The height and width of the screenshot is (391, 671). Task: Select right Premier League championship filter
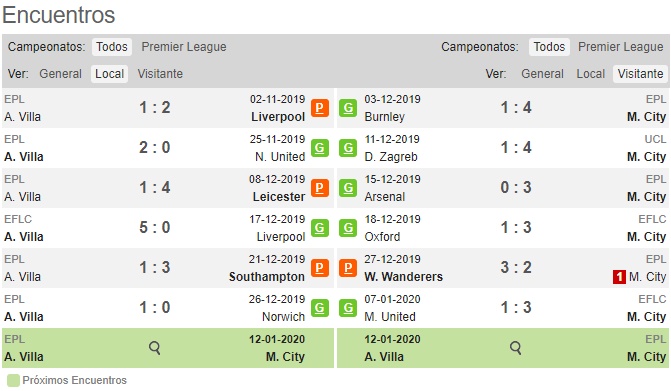click(x=621, y=47)
